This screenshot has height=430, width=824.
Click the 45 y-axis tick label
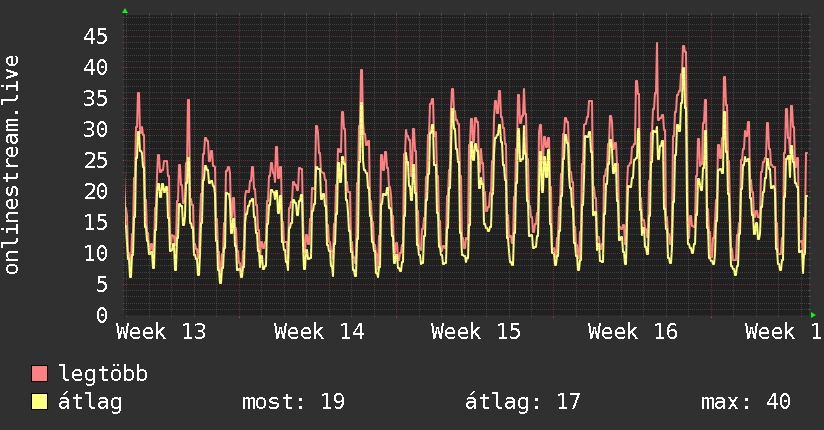pos(96,37)
